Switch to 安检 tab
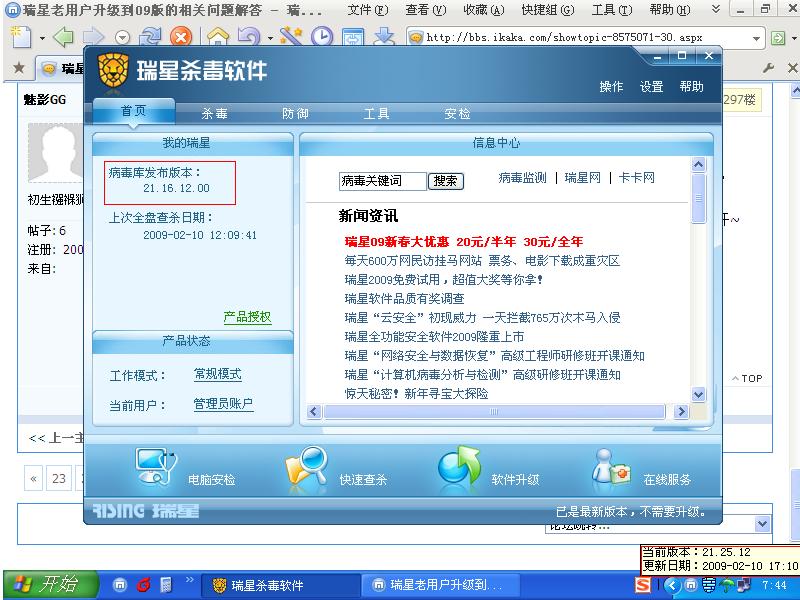The height and width of the screenshot is (600, 800). 457,113
